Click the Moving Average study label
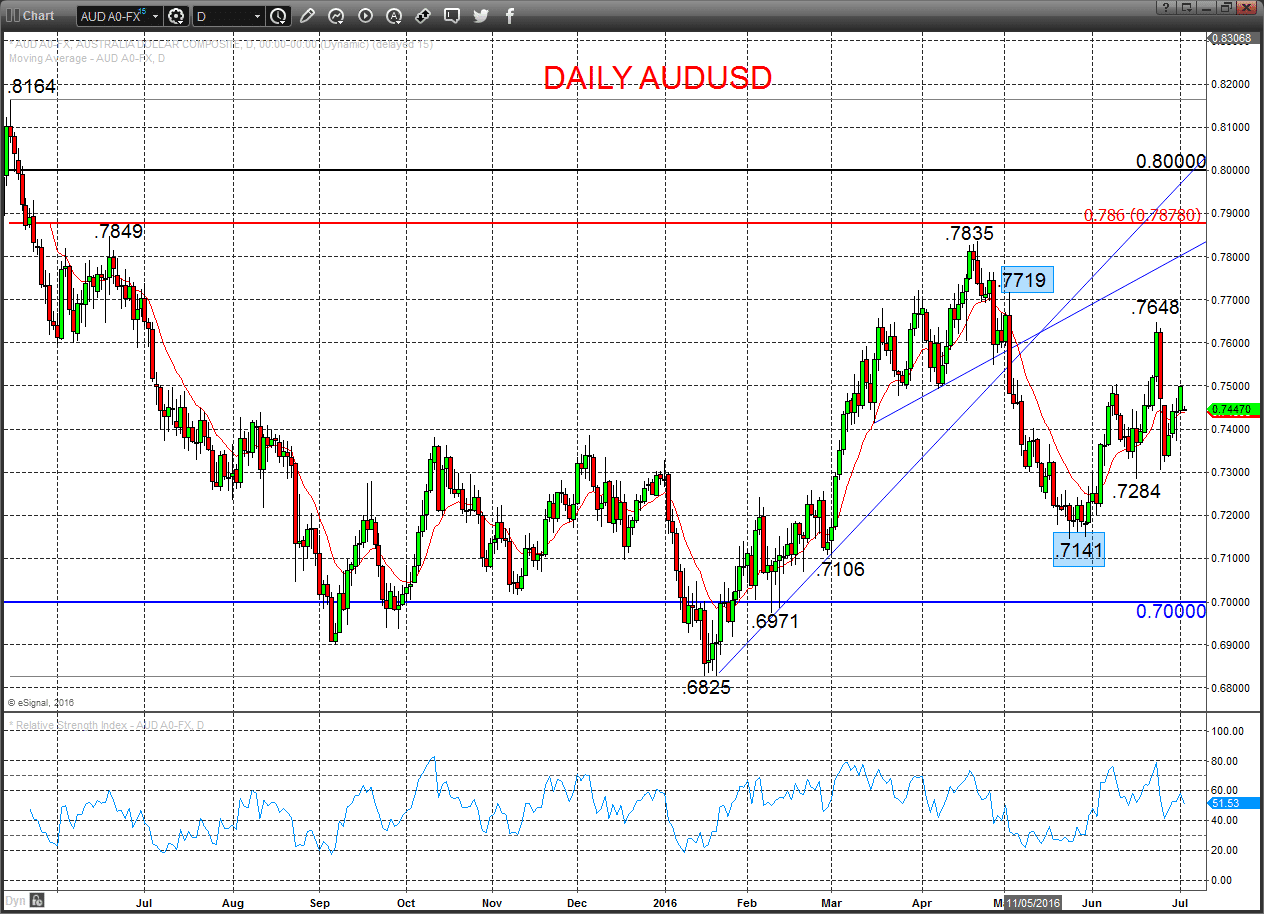The image size is (1264, 914). 88,58
